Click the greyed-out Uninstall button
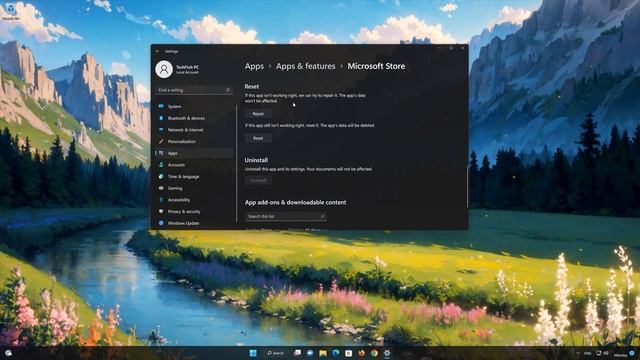Image resolution: width=640 pixels, height=360 pixels. (258, 180)
